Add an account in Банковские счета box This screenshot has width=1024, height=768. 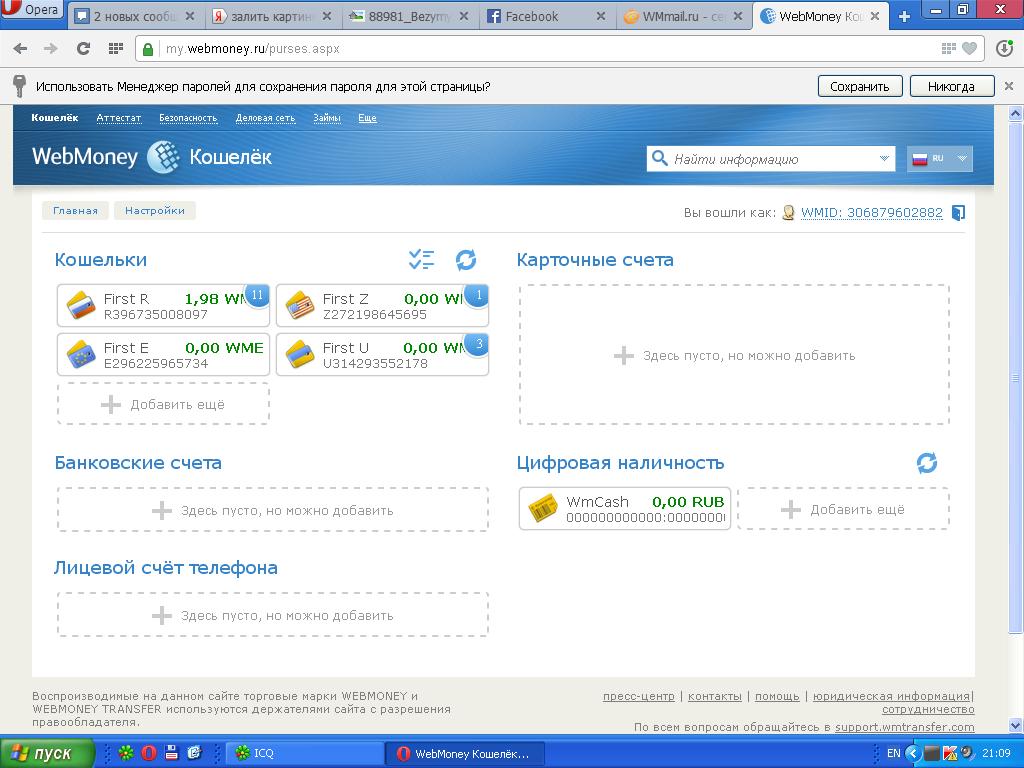pos(272,510)
